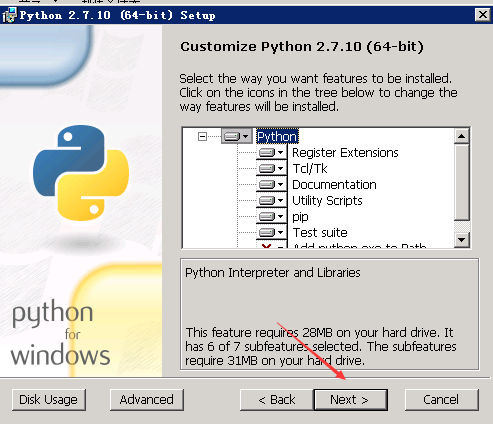
Task: Open the Advanced options
Action: pyautogui.click(x=147, y=399)
